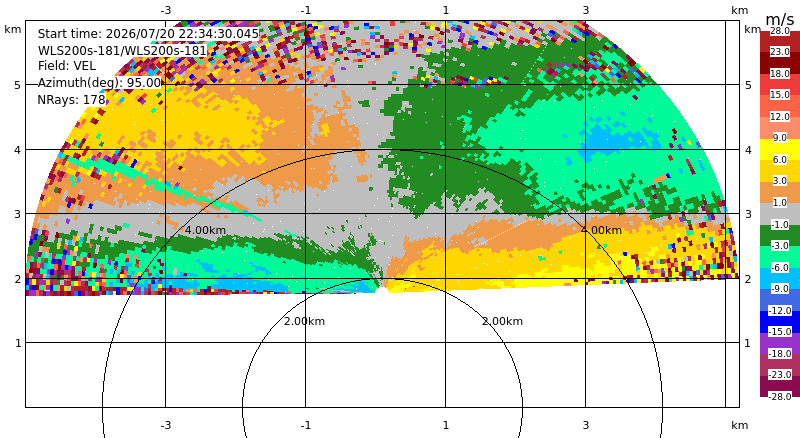Viewport: 800px width, 438px height.
Task: Click the right 2.00km range ring label
Action: (503, 321)
